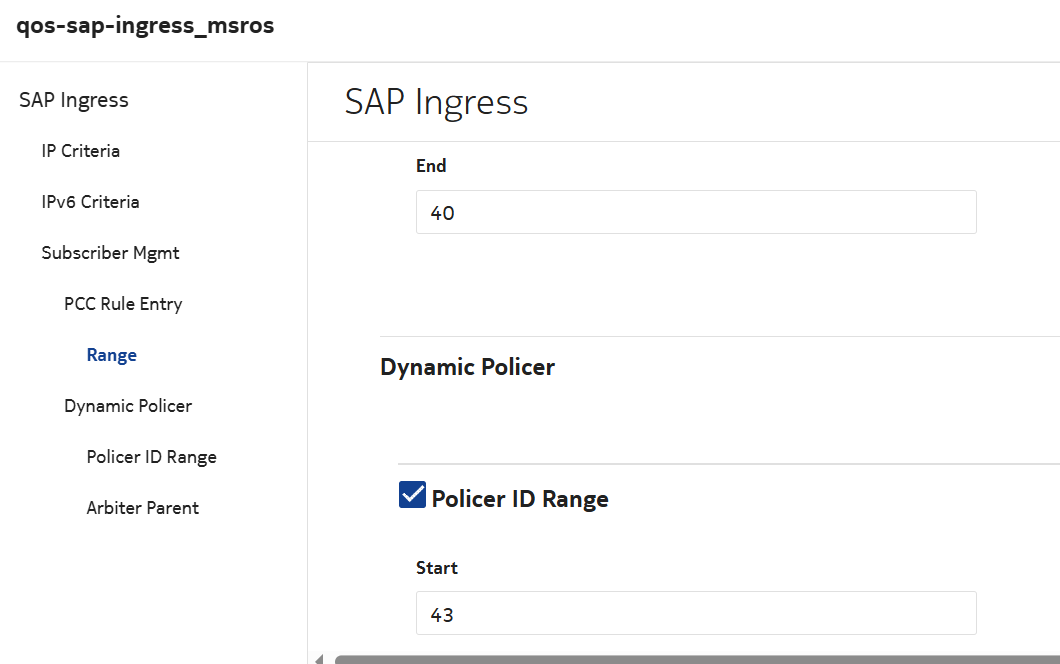Go to Arbiter Parent in the sidebar
Screen dimensions: 1060x664
(142, 508)
